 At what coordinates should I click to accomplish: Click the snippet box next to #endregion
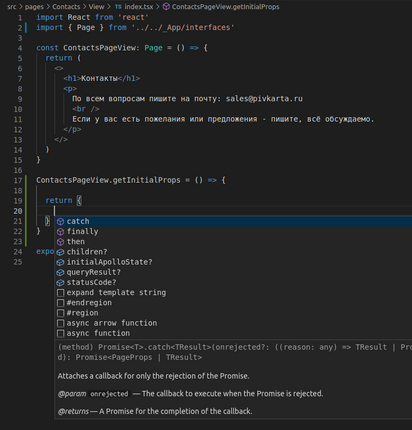click(60, 303)
